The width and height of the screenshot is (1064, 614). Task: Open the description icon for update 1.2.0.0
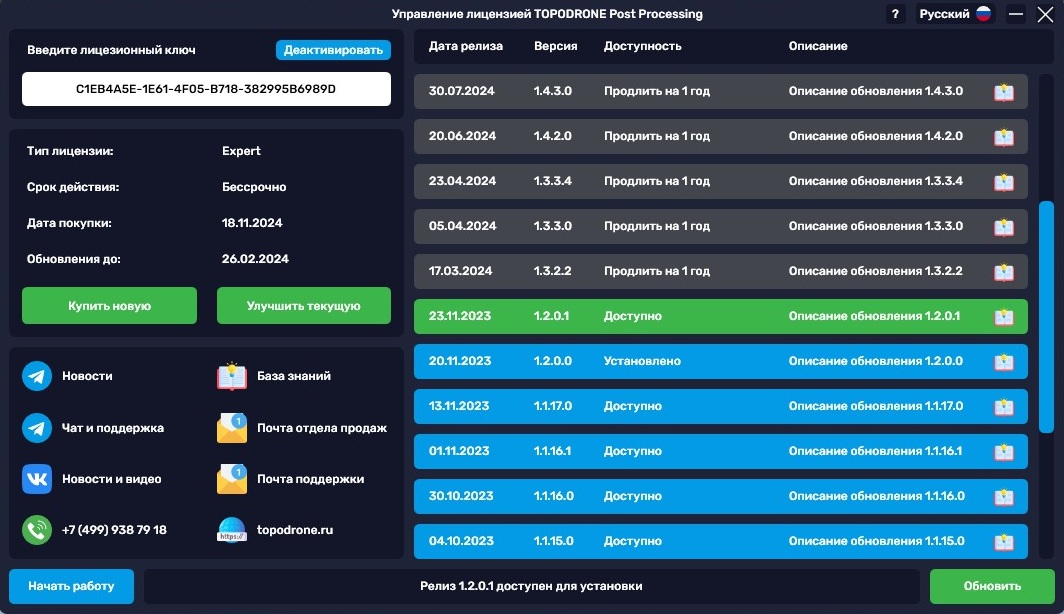tap(1004, 362)
